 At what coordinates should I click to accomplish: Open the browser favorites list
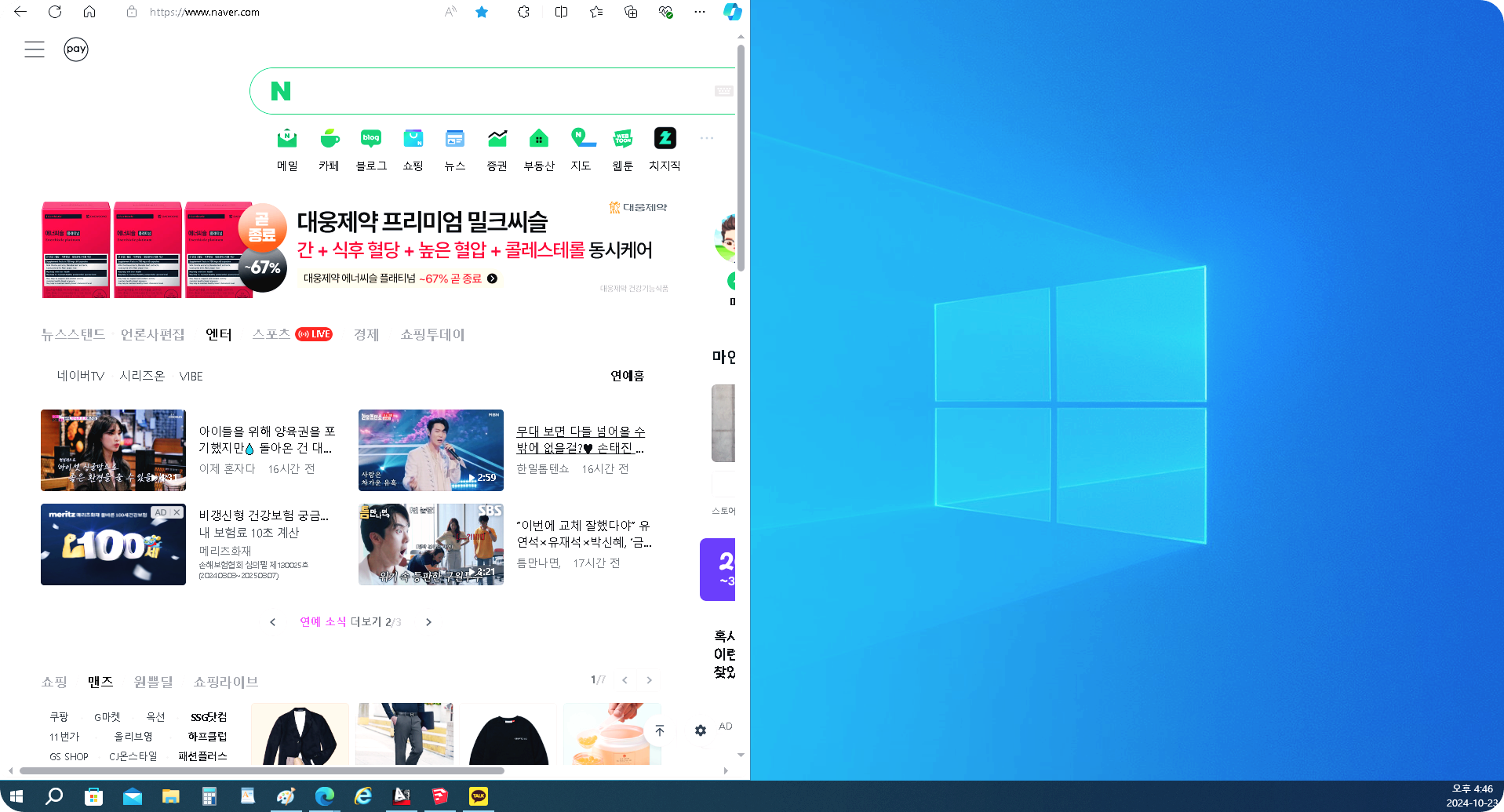tap(596, 12)
